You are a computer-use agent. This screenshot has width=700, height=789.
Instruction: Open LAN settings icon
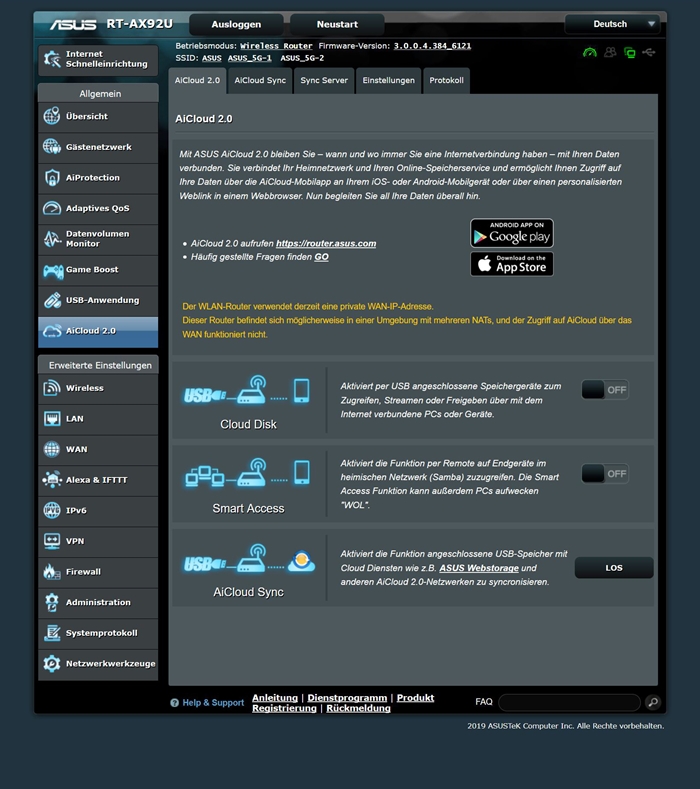(x=52, y=419)
